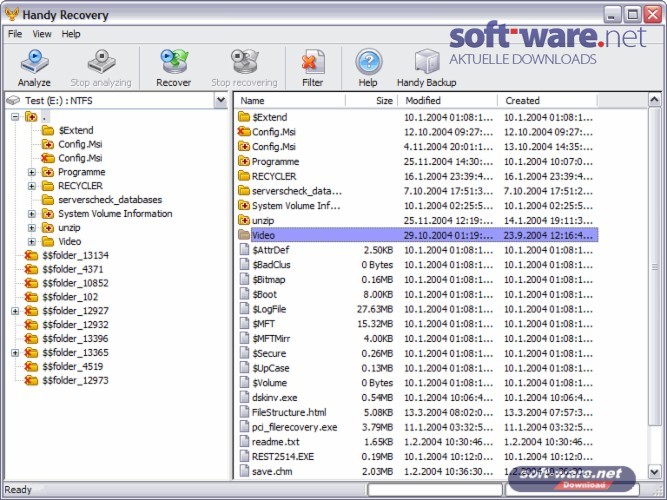Click the Stop analyzing toolbar icon
The height and width of the screenshot is (500, 667).
click(101, 62)
